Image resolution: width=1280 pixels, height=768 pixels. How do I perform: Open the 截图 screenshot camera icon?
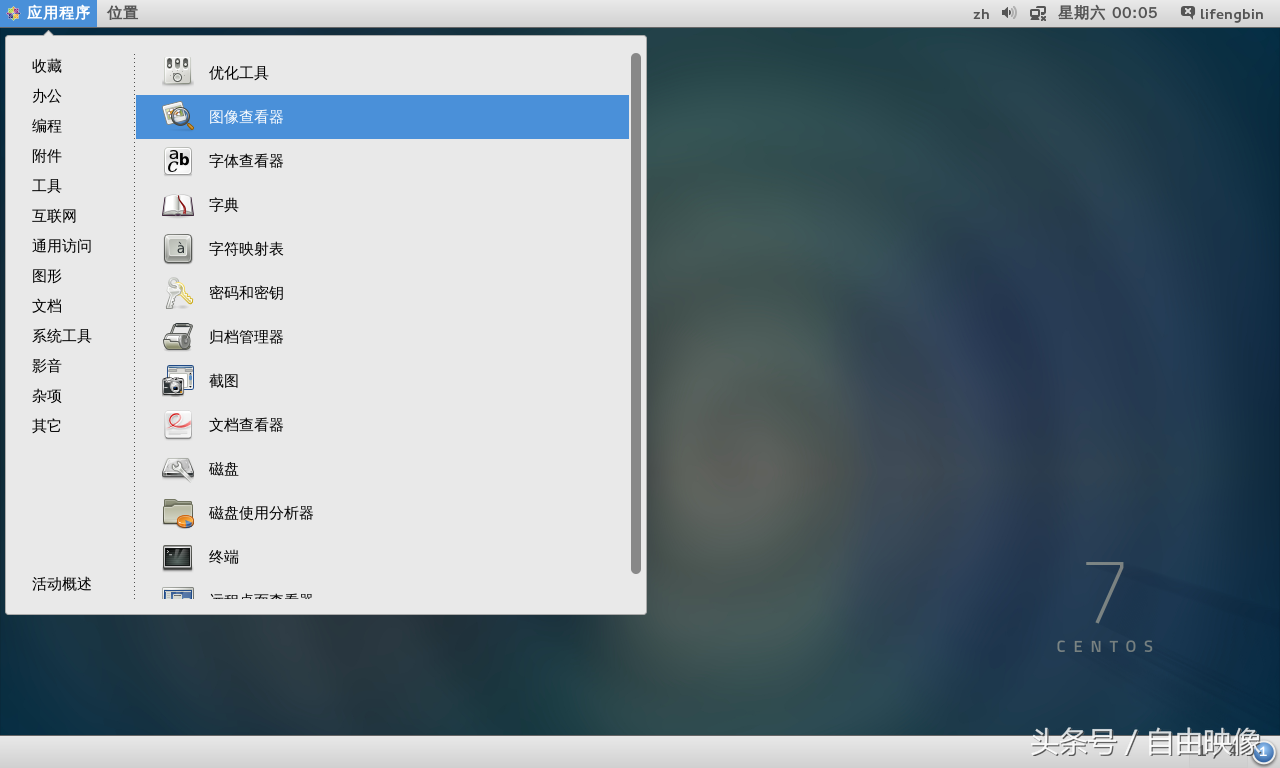(178, 381)
